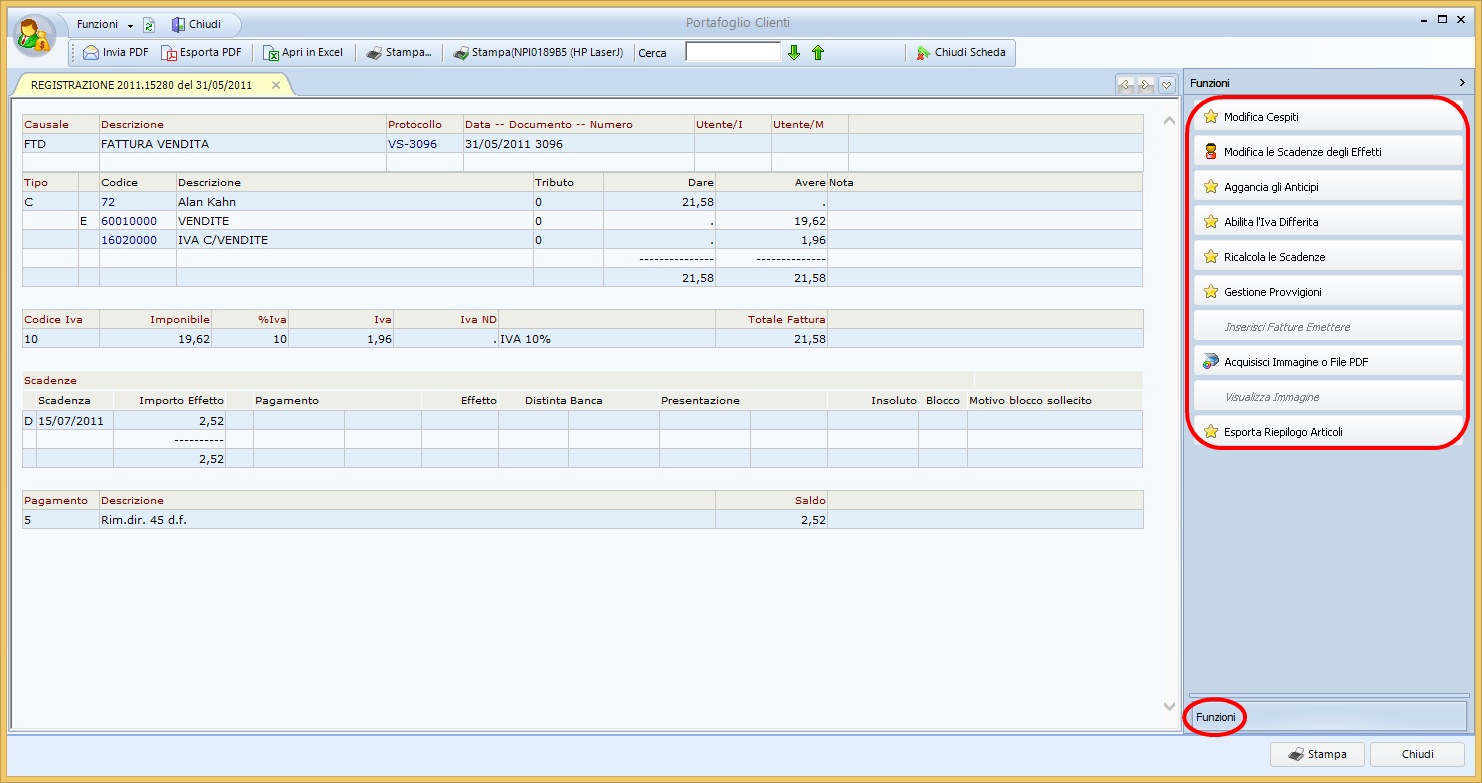Click inside the Cerca search field

732,52
